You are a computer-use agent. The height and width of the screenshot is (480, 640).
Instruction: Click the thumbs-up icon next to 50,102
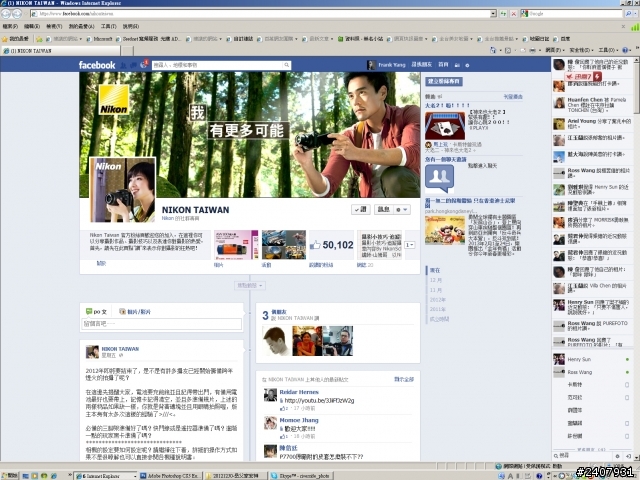[x=315, y=245]
